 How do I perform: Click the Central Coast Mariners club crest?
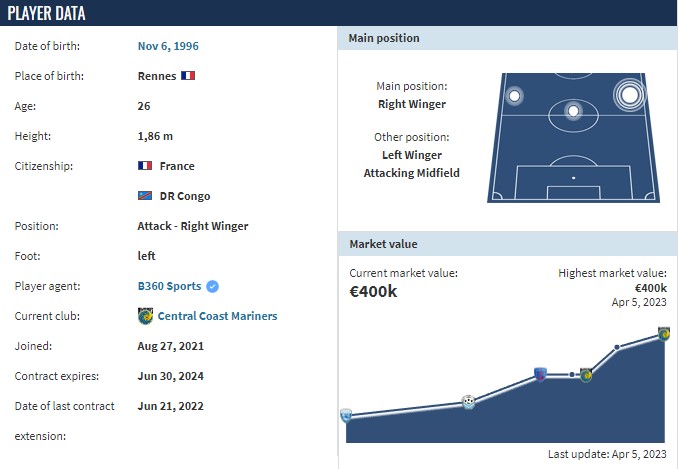click(x=145, y=316)
